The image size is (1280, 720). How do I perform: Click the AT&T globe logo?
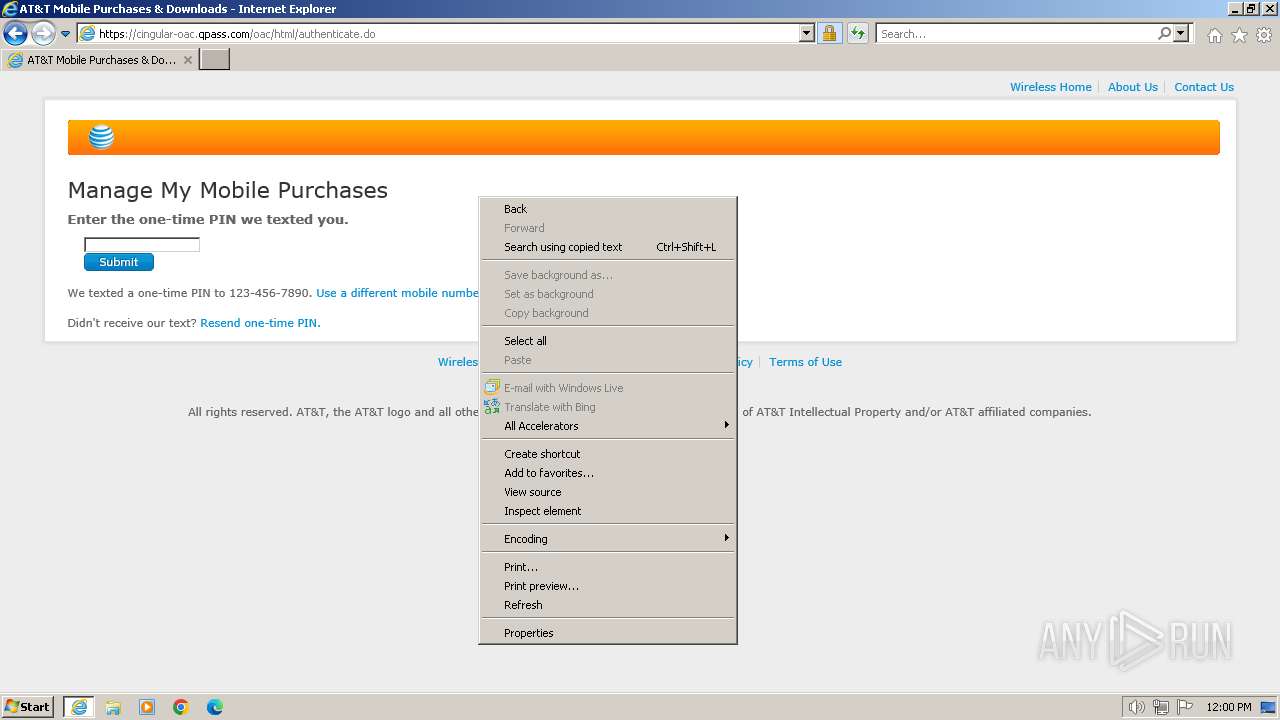click(x=101, y=137)
